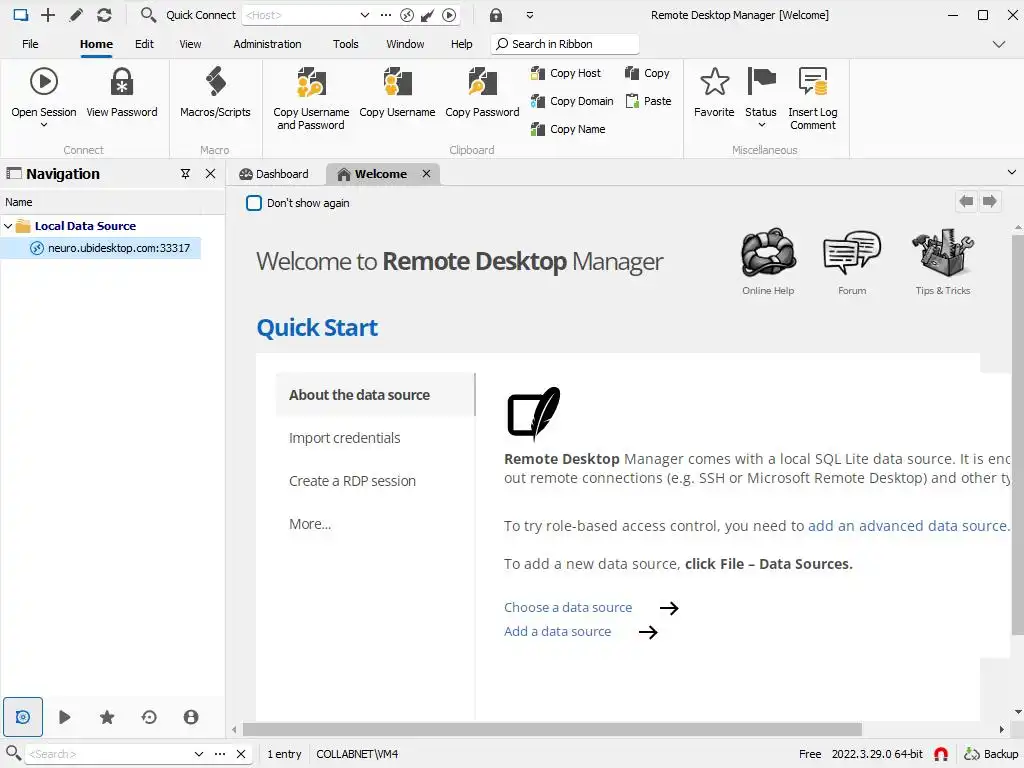Click add an advanced data source link
The width and height of the screenshot is (1024, 768).
click(x=908, y=526)
